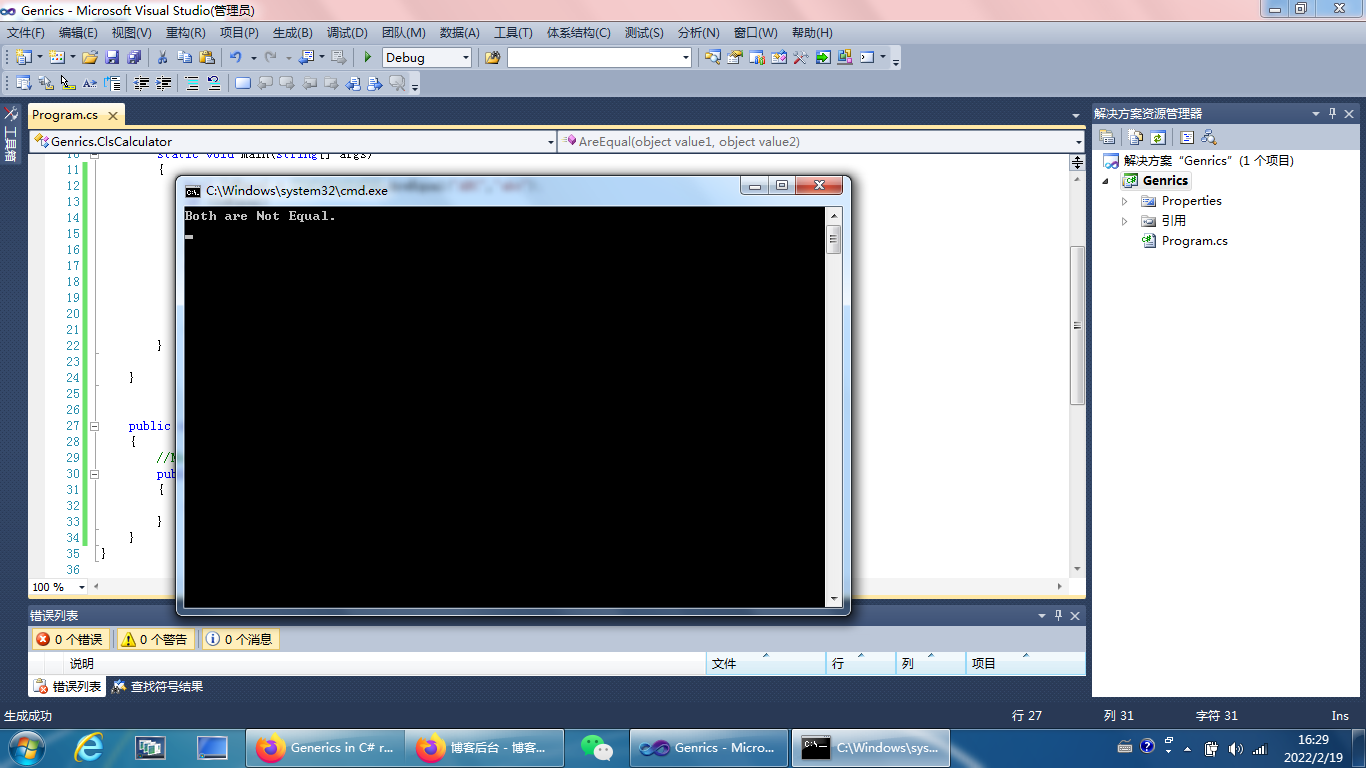1366x768 pixels.
Task: Click the New Project toolbar icon
Action: coord(23,57)
